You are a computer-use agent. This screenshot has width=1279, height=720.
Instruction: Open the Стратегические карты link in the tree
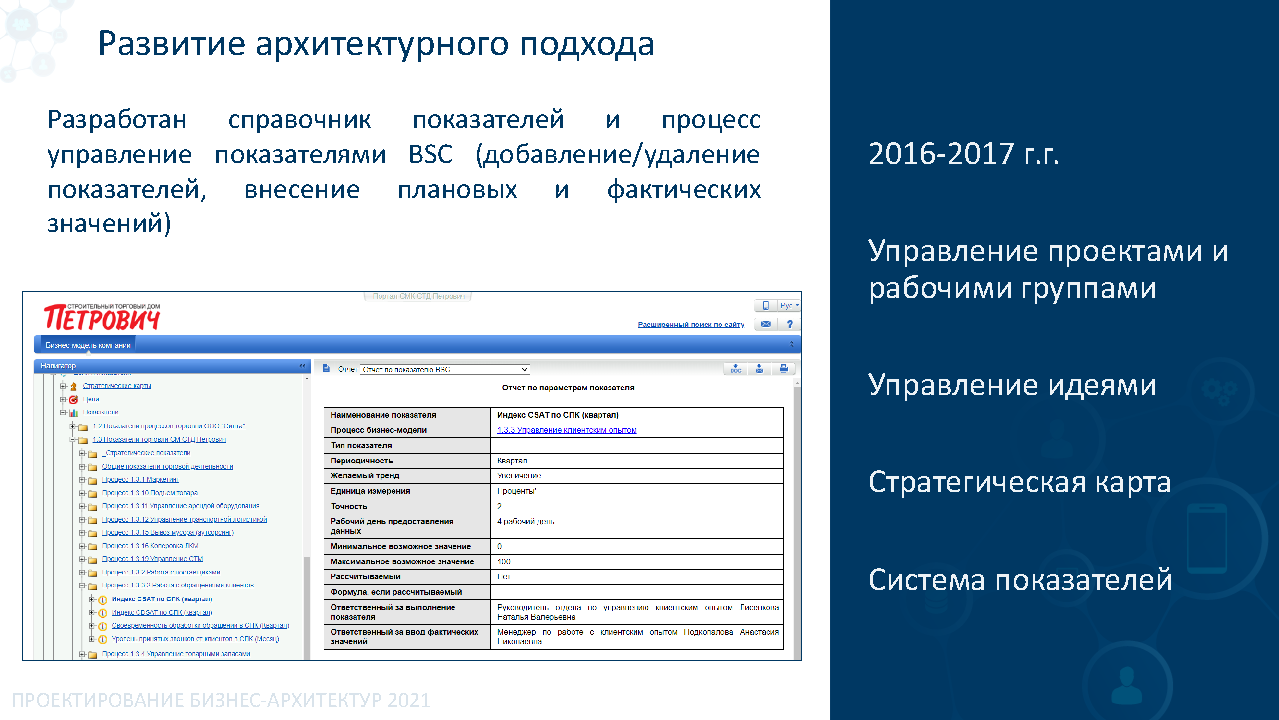[x=117, y=385]
